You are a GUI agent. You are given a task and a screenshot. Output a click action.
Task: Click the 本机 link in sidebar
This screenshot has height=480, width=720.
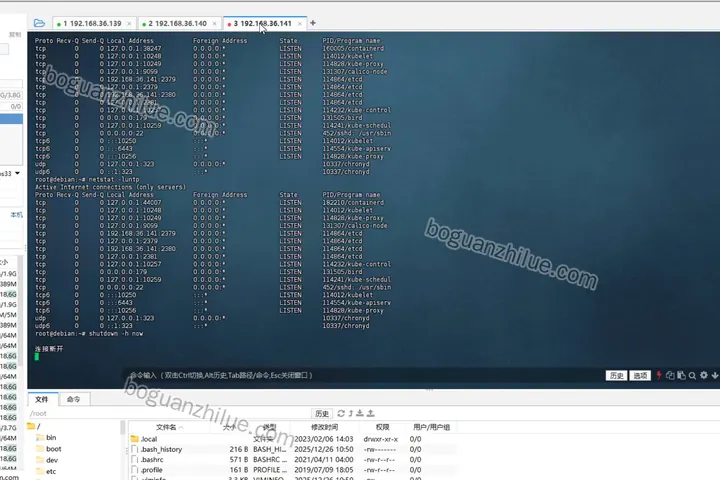pyautogui.click(x=17, y=215)
